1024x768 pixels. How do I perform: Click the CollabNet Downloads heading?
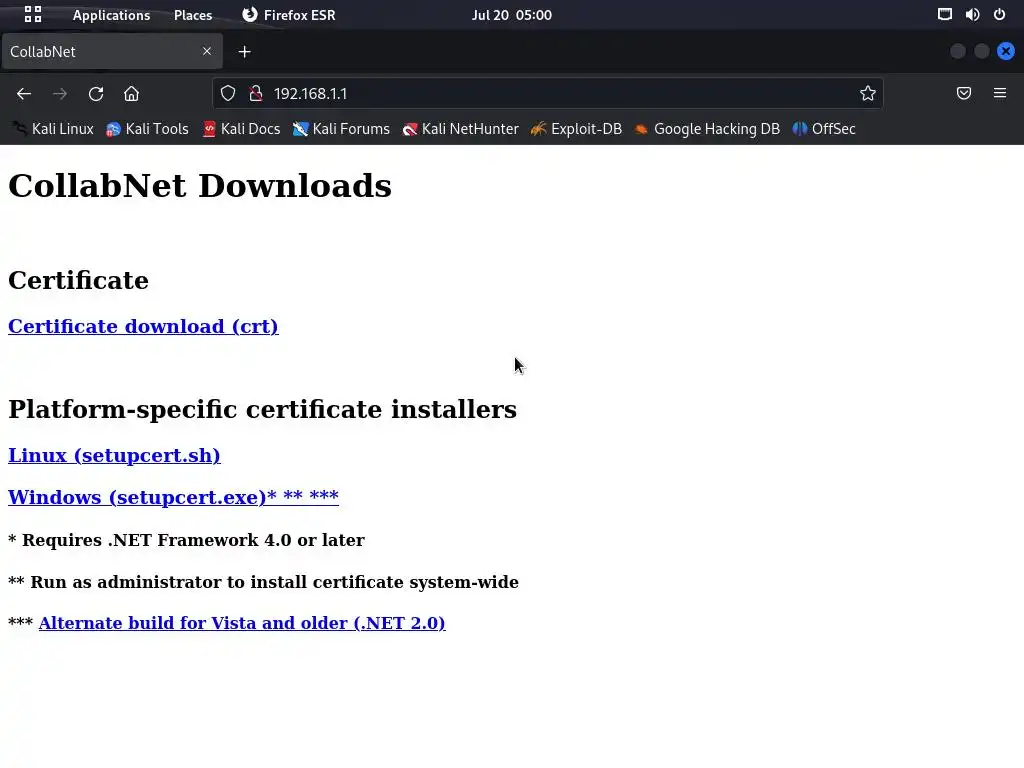pyautogui.click(x=200, y=186)
